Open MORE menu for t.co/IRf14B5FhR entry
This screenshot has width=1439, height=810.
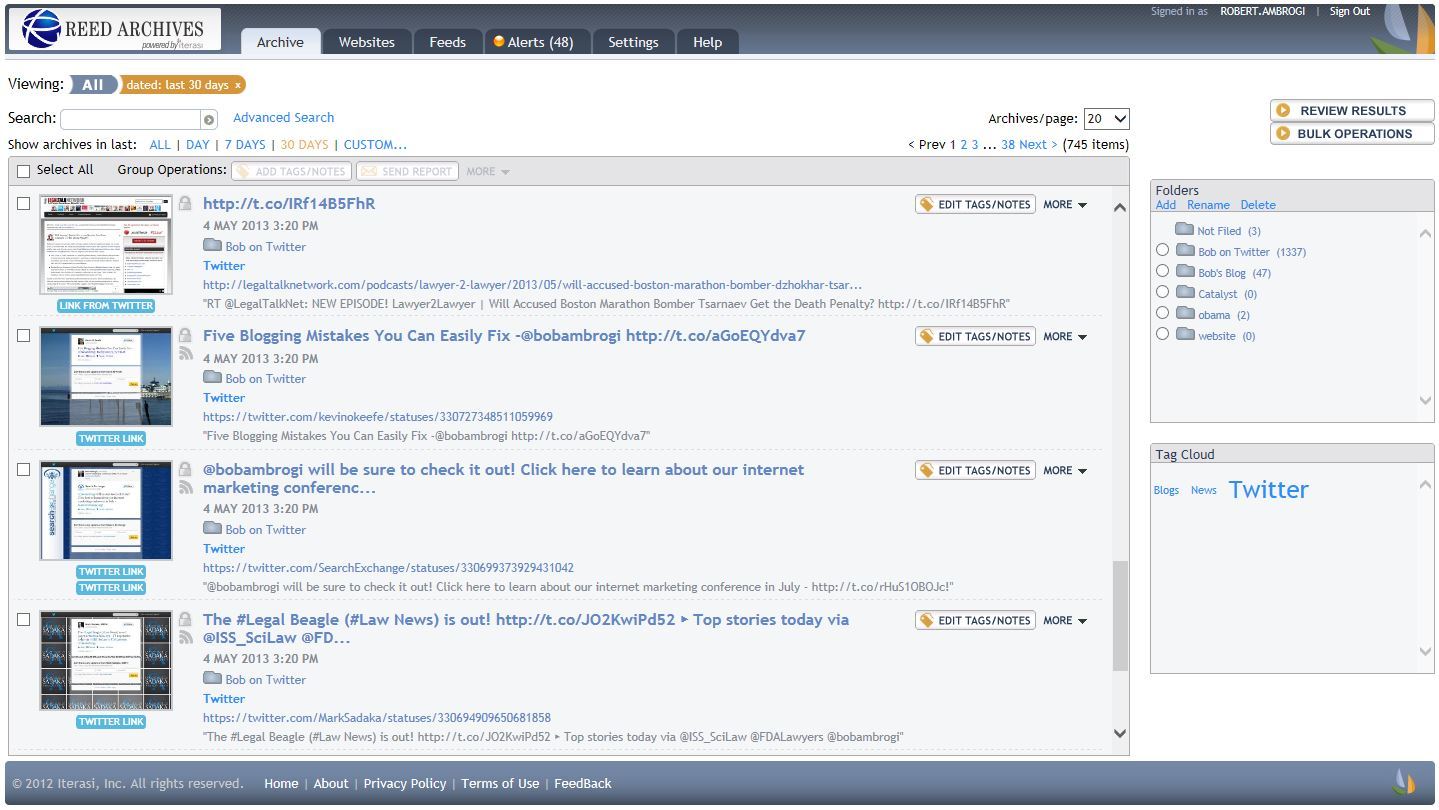click(x=1065, y=204)
